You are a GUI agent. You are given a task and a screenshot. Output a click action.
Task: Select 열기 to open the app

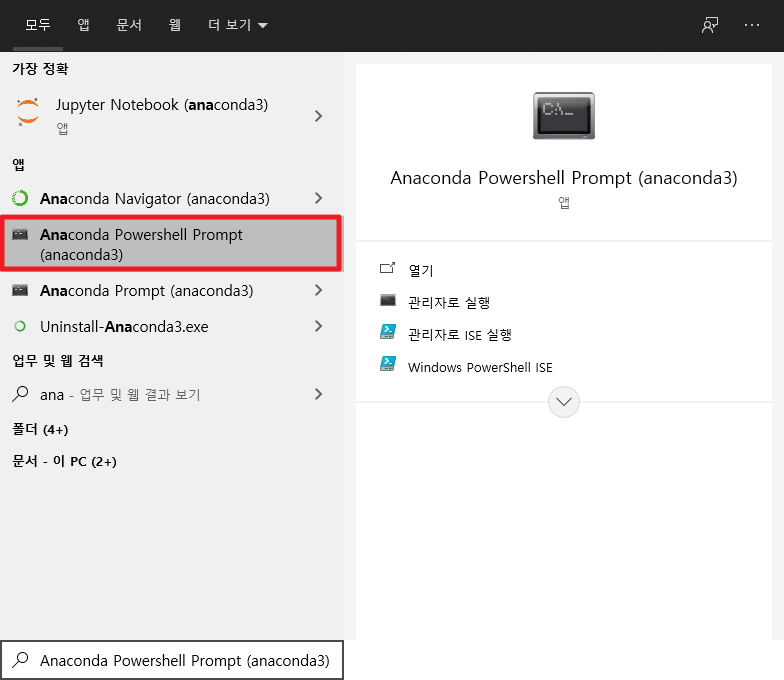click(421, 270)
